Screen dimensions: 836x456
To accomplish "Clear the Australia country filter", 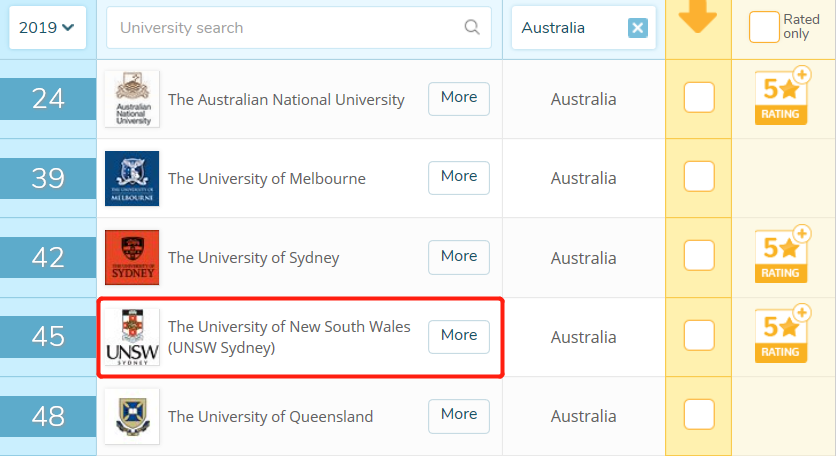I will 638,28.
